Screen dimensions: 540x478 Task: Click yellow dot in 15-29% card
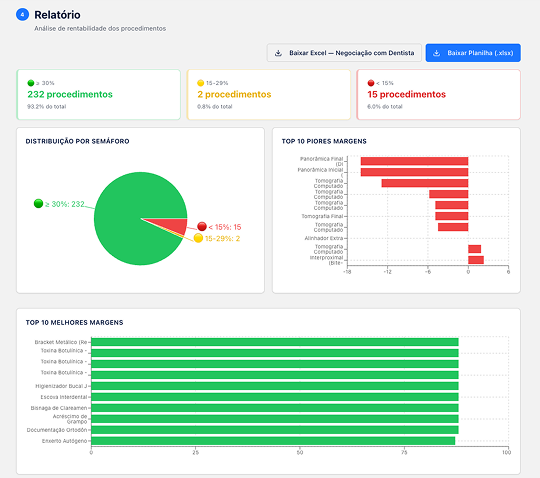[200, 83]
